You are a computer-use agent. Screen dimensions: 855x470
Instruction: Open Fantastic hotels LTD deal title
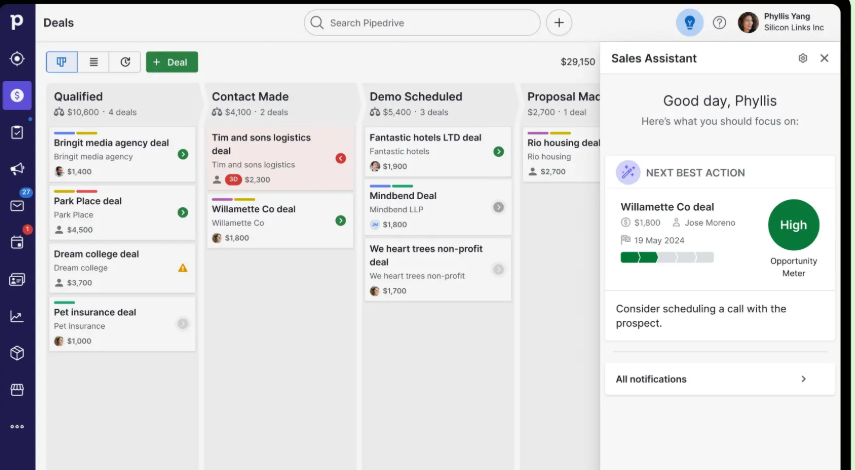(425, 137)
